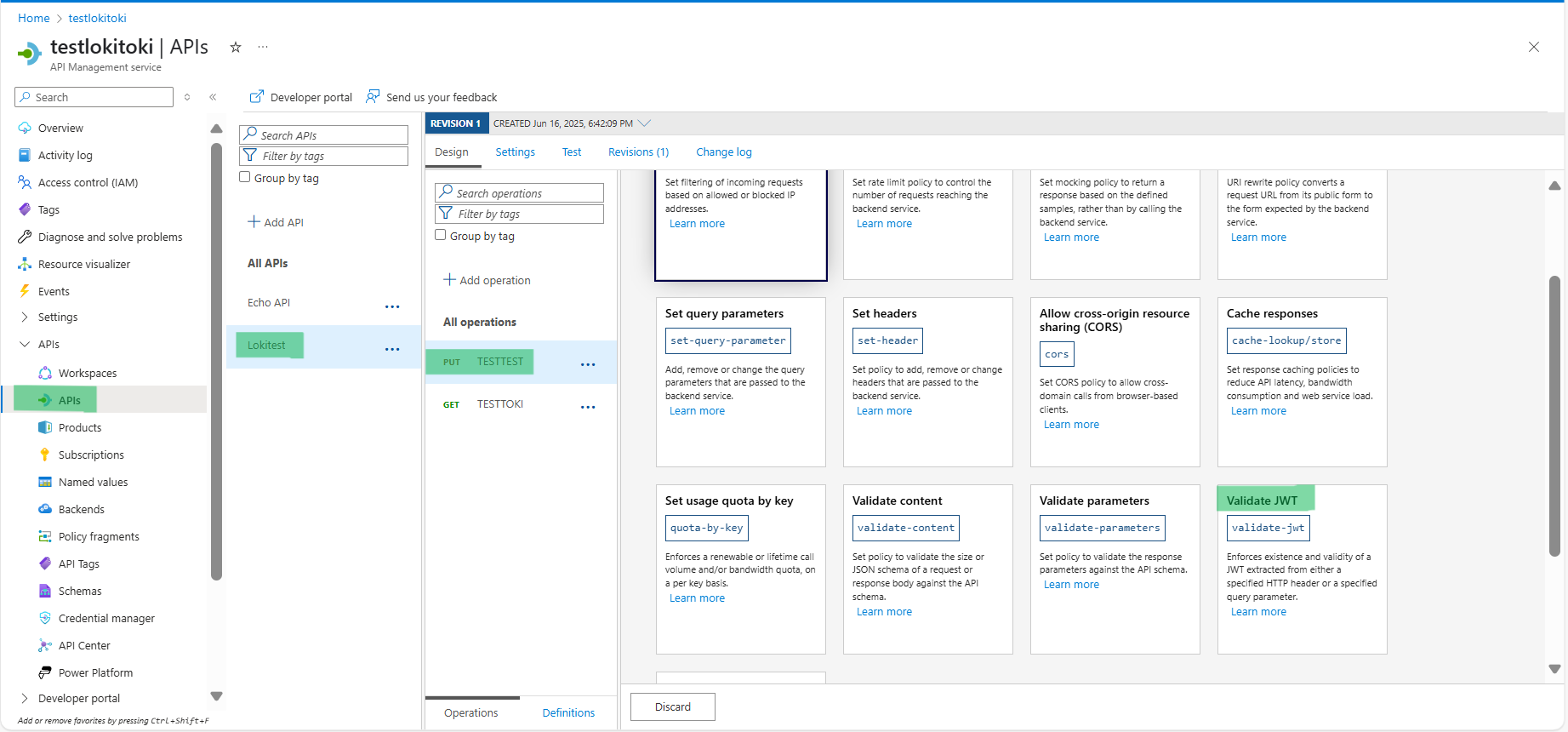Open Diagnose and solve problems wrench icon
The height and width of the screenshot is (732, 1568).
25,237
